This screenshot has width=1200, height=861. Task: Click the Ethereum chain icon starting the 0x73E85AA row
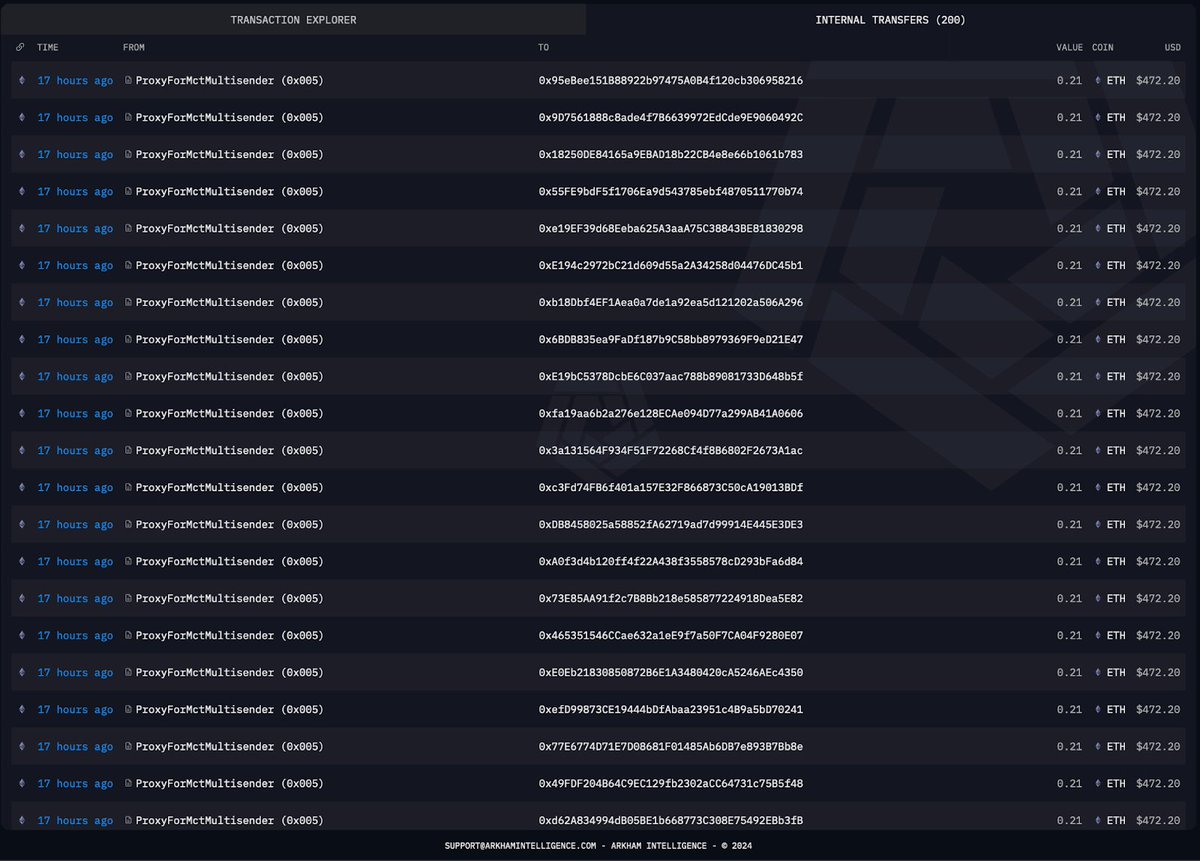coord(22,599)
